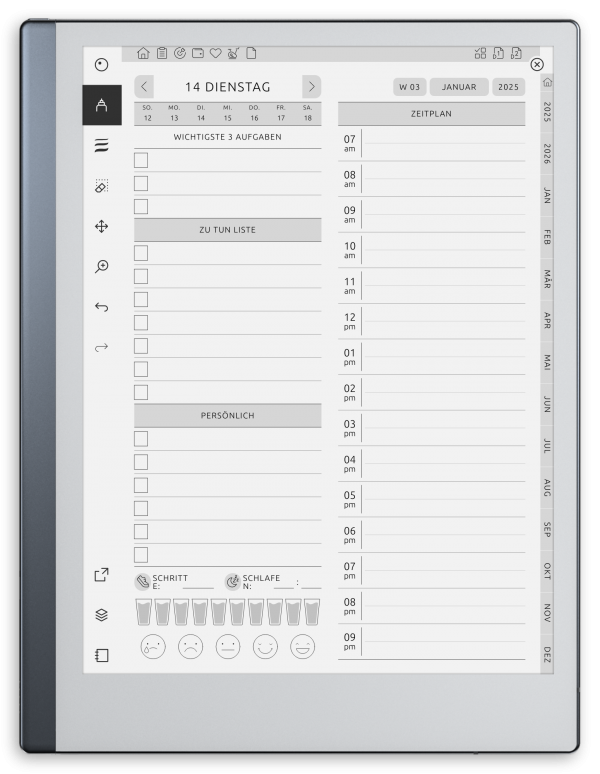Select the neutral face mood
This screenshot has height=774, width=600.
click(x=228, y=647)
